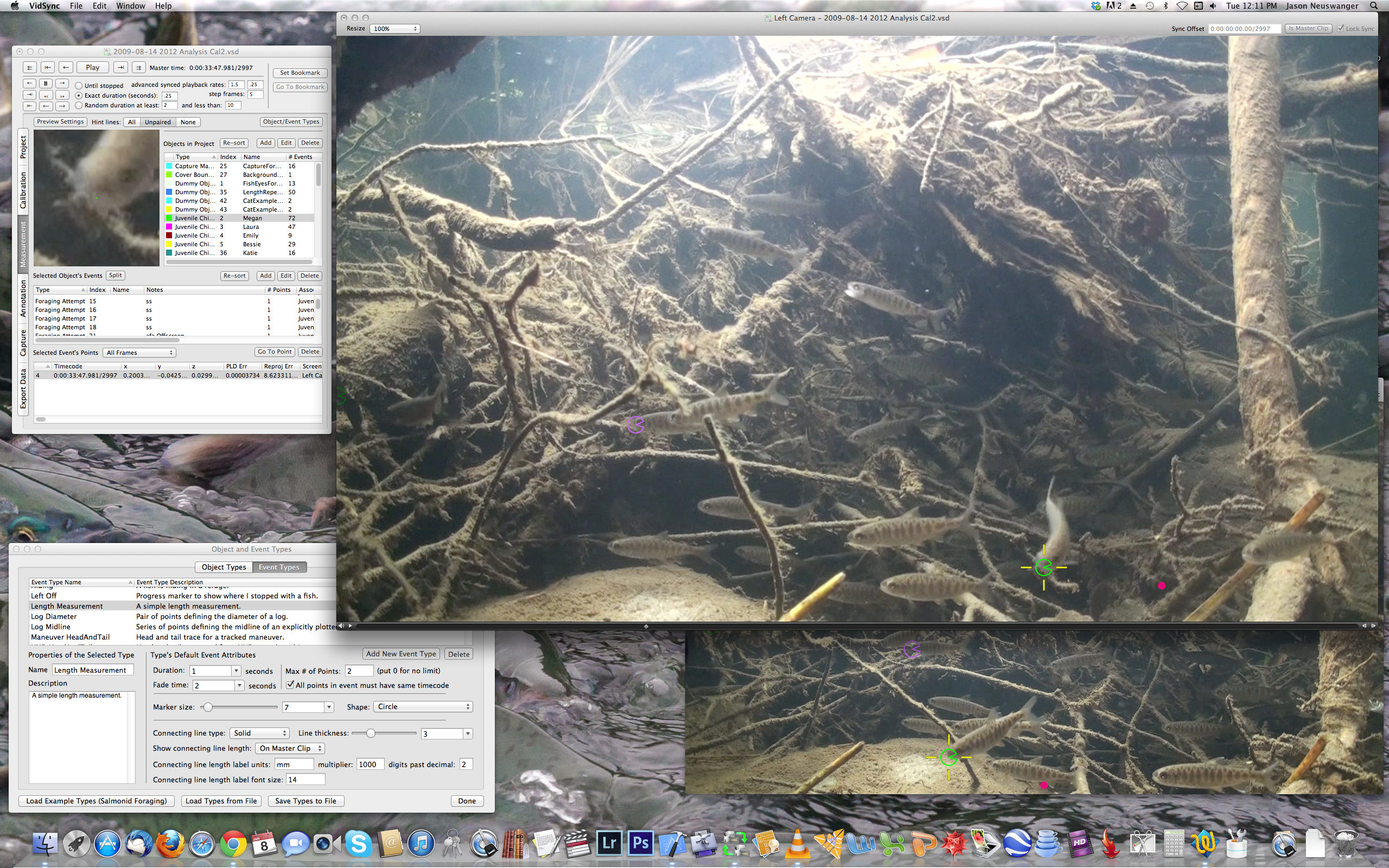
Task: Open the Shape dropdown showing Circle
Action: pos(423,707)
